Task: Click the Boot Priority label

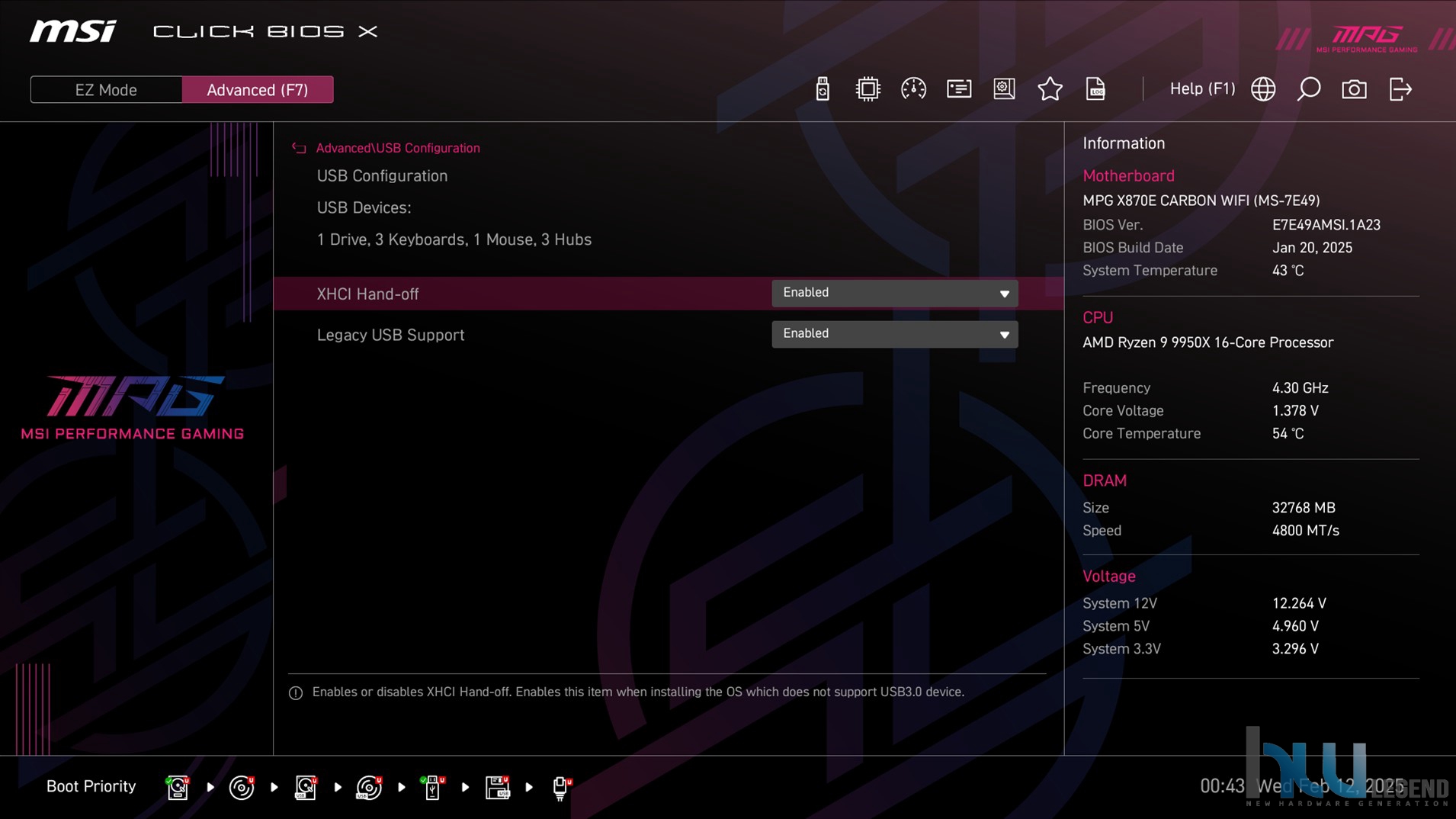Action: (91, 786)
